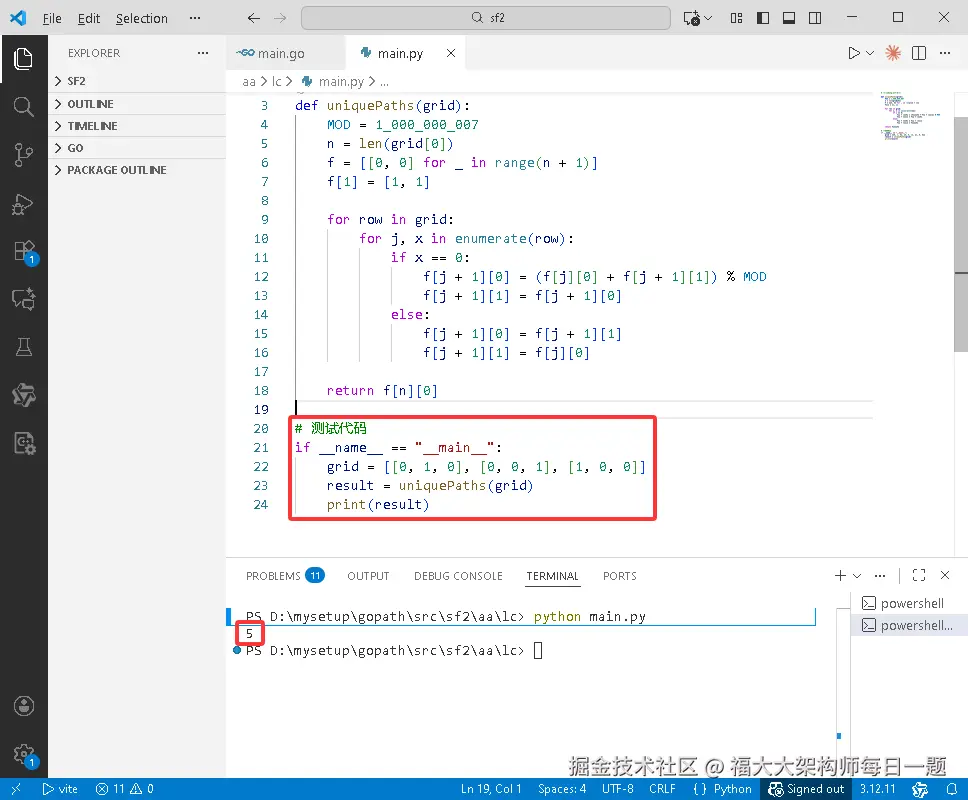Viewport: 968px width, 800px height.
Task: Customize layout icon in title bar
Action: [x=736, y=18]
